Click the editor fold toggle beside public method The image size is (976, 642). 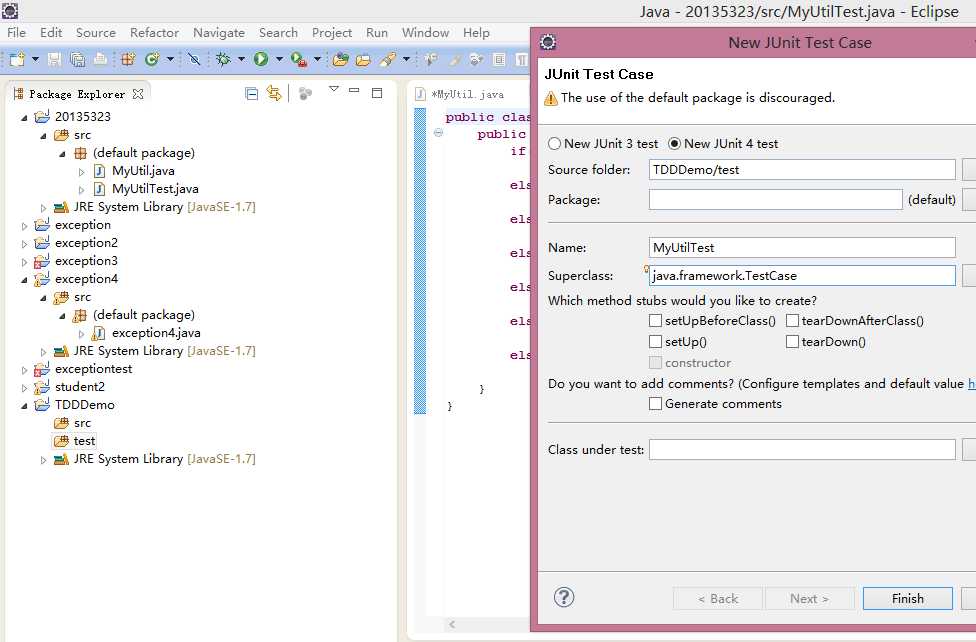click(438, 133)
